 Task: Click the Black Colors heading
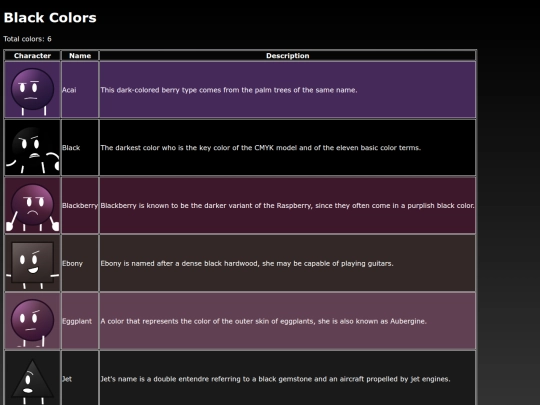pos(50,18)
